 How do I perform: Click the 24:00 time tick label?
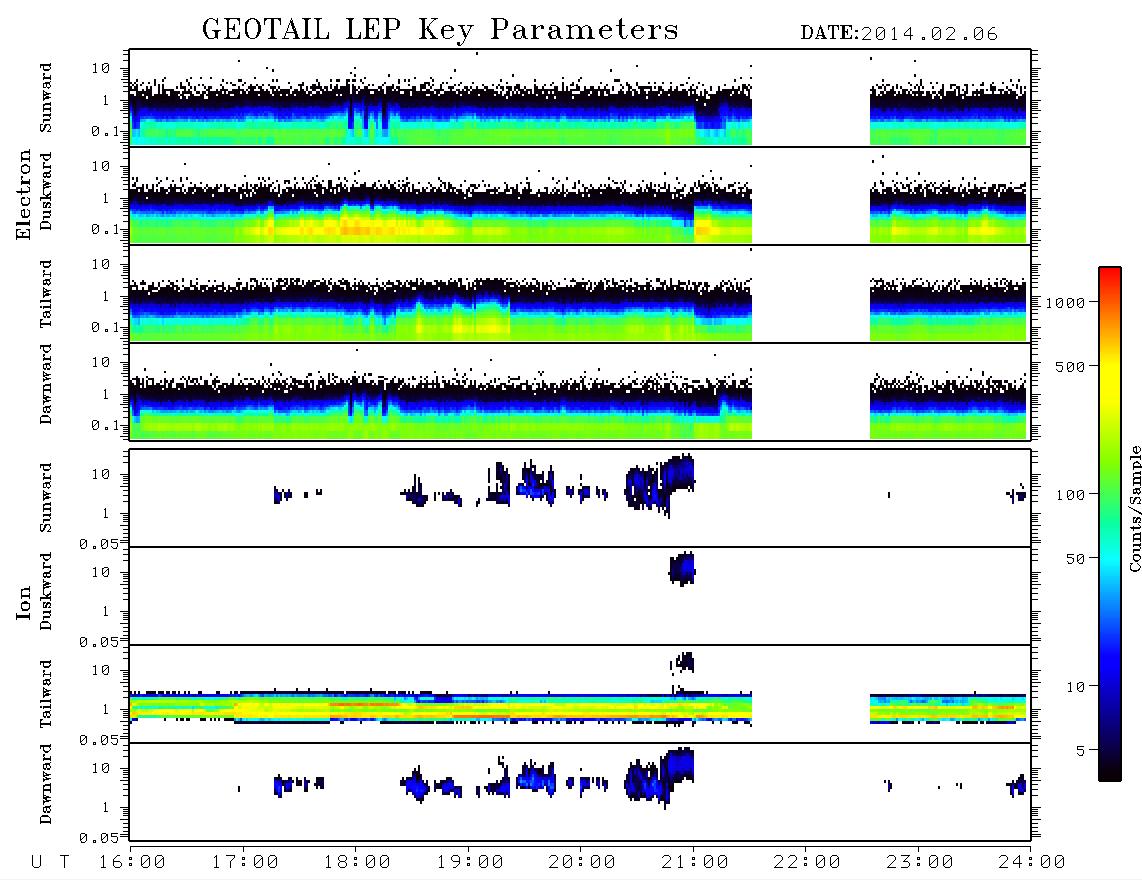coord(1032,863)
